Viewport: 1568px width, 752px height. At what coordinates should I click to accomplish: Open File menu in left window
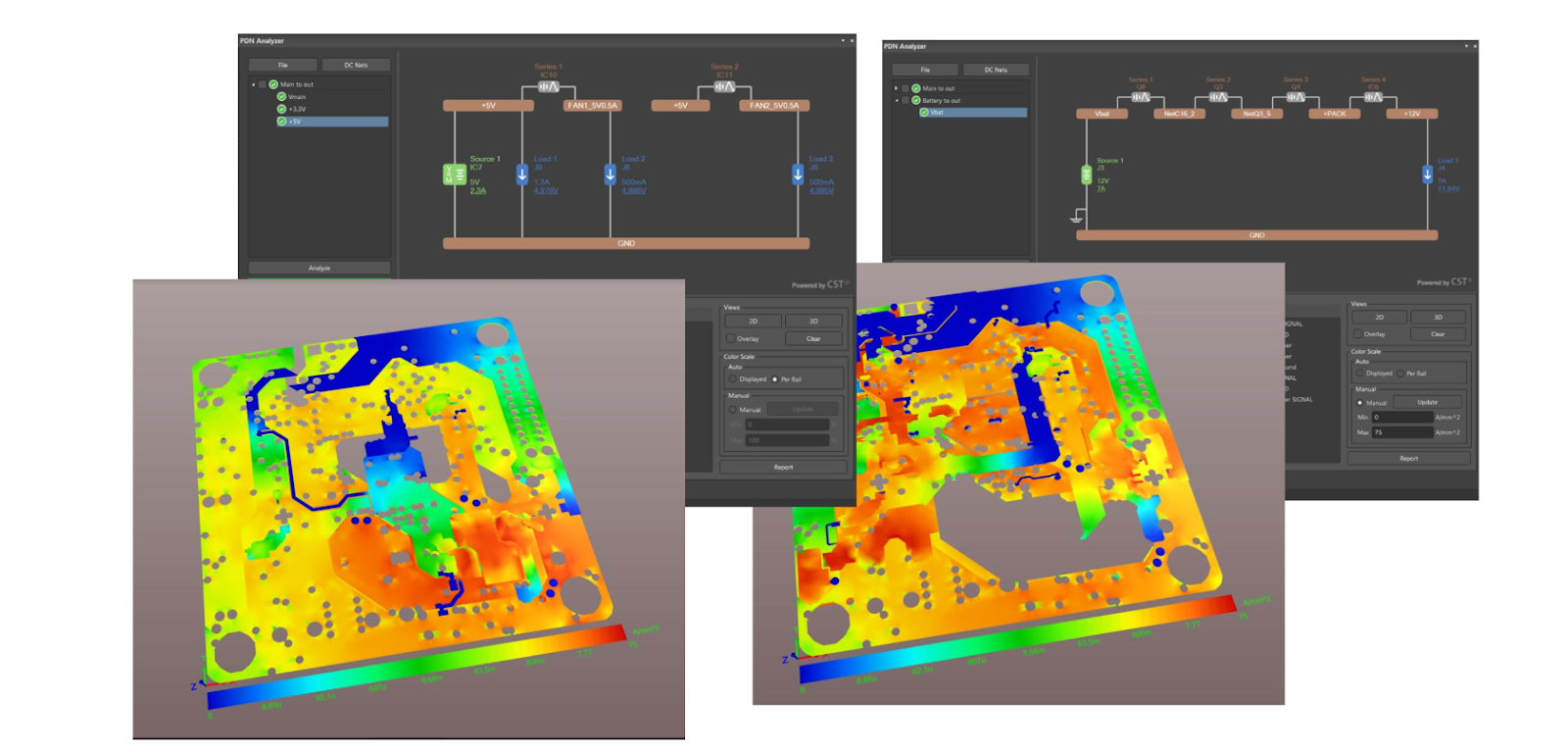(282, 65)
